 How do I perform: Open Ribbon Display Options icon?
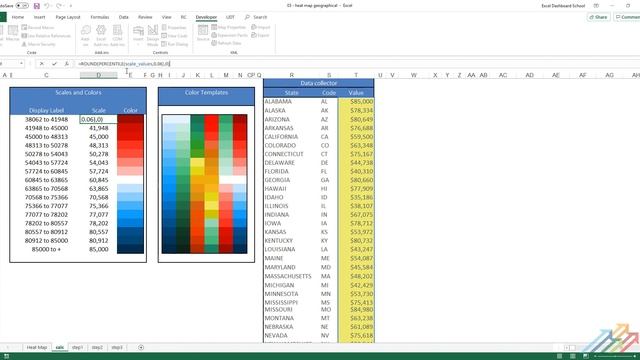pos(596,6)
